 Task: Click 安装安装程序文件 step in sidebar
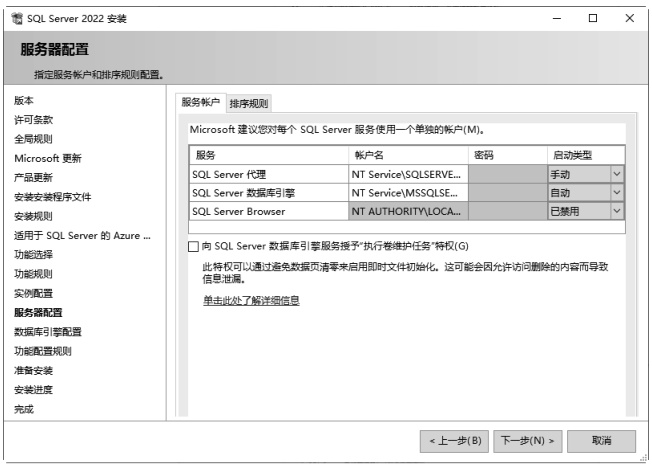coord(52,197)
